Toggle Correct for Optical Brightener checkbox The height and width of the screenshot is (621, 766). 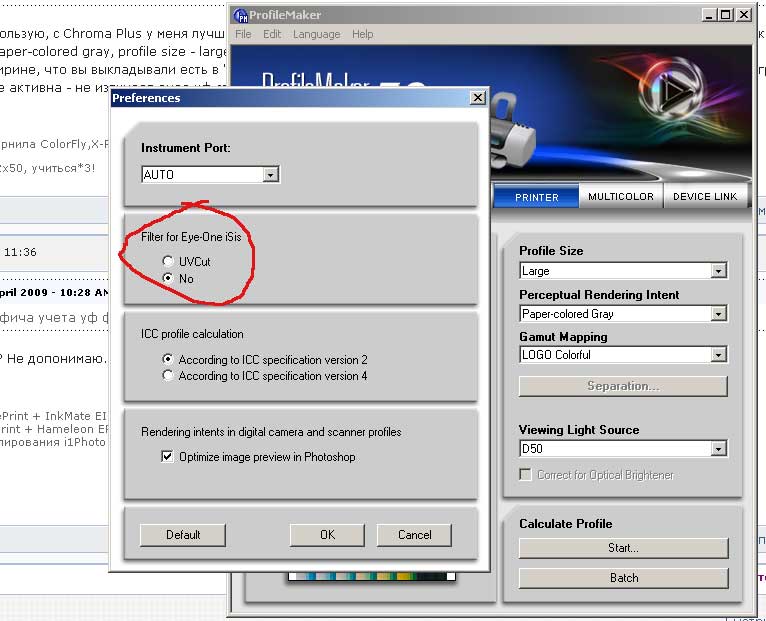point(525,474)
